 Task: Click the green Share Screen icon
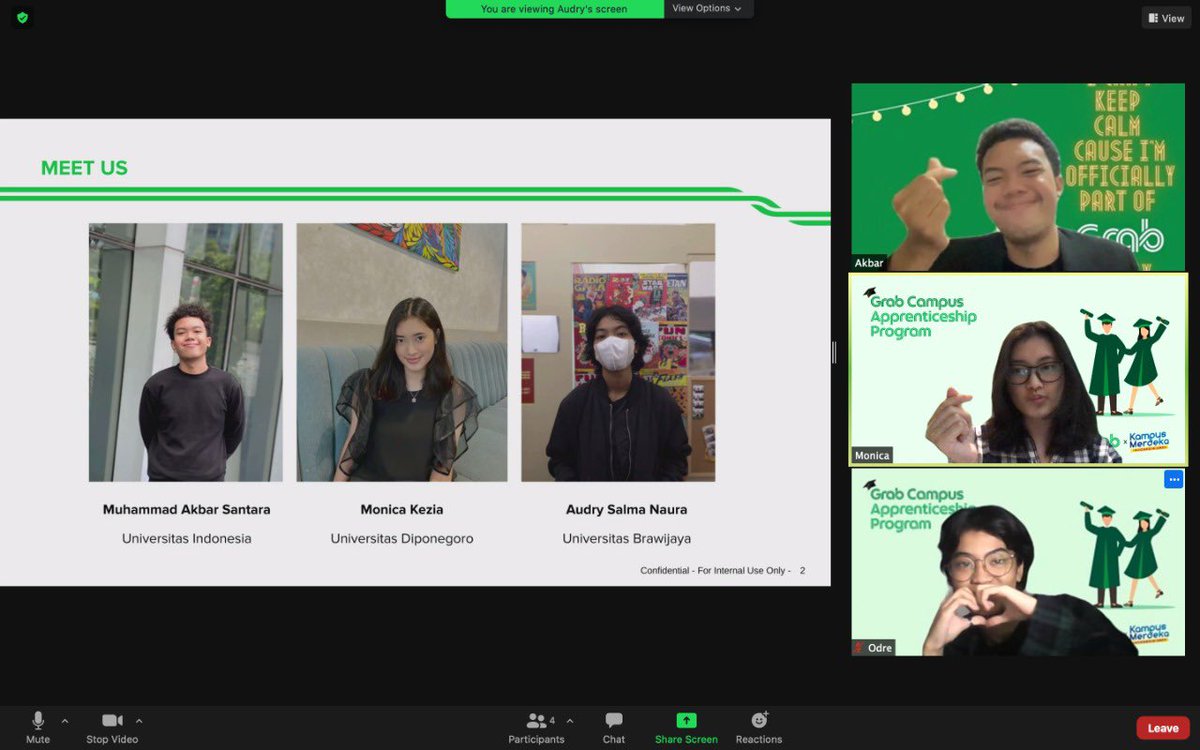coord(686,720)
